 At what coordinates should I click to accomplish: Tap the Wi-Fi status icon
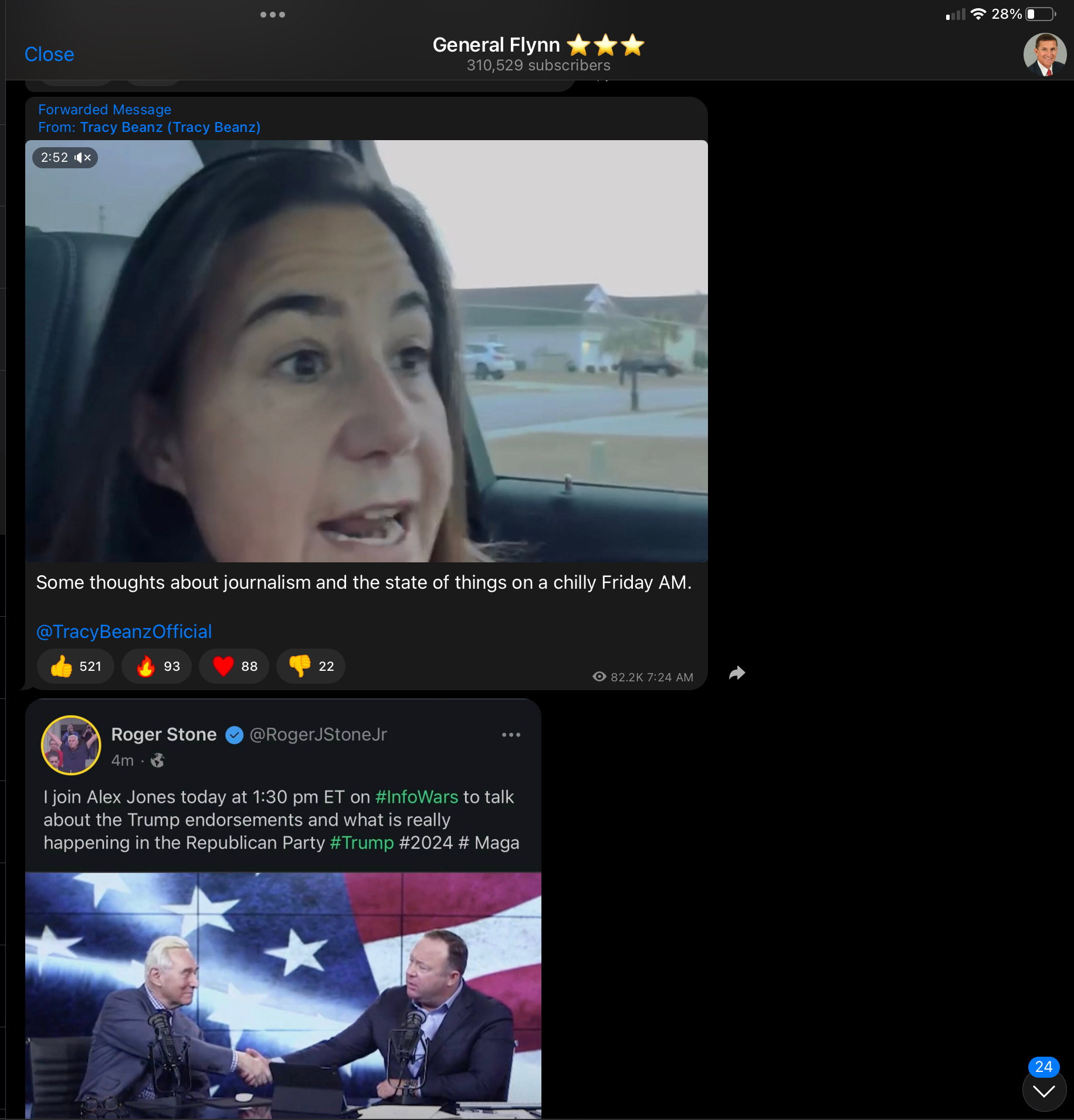click(978, 14)
